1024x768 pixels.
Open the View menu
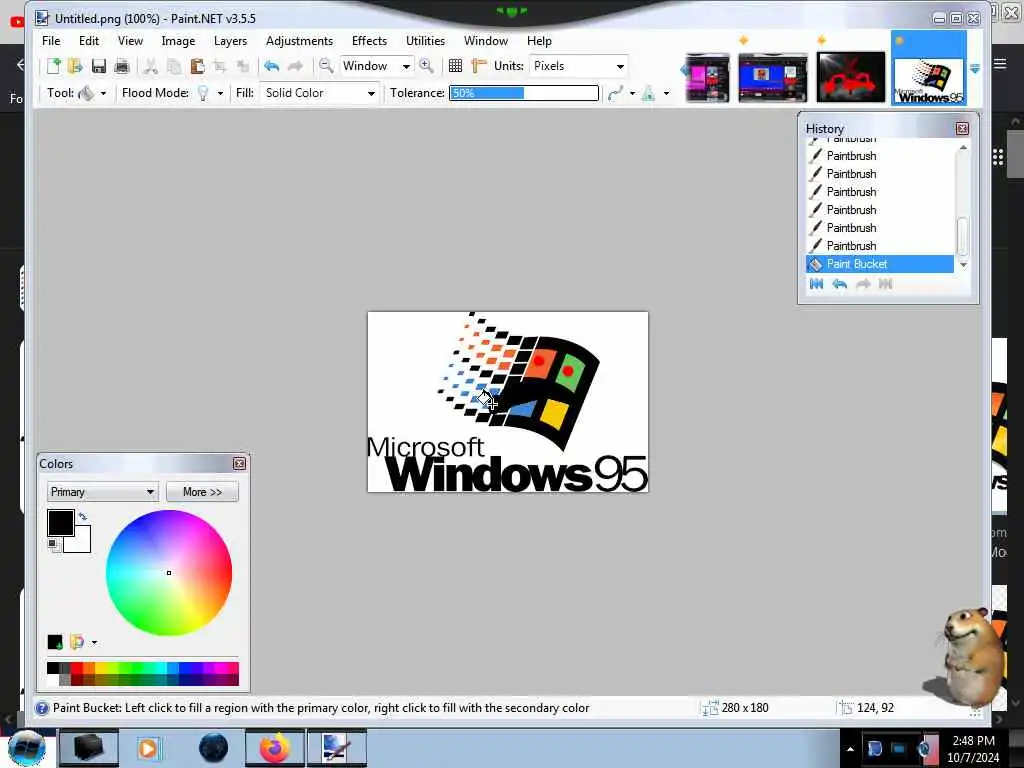tap(130, 41)
